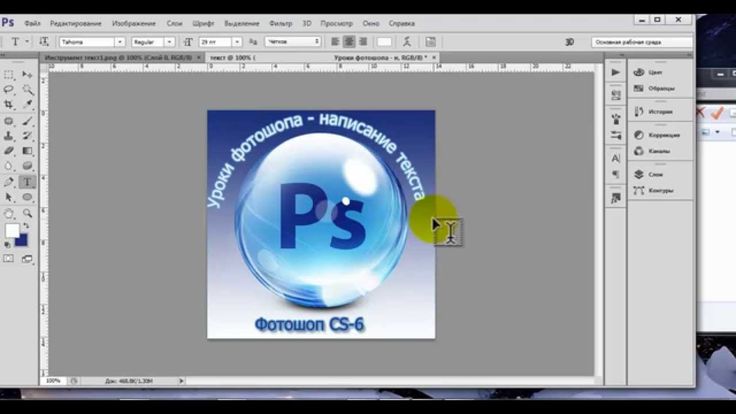Select the Rectangular Marquee tool
736x414 pixels.
[8, 75]
